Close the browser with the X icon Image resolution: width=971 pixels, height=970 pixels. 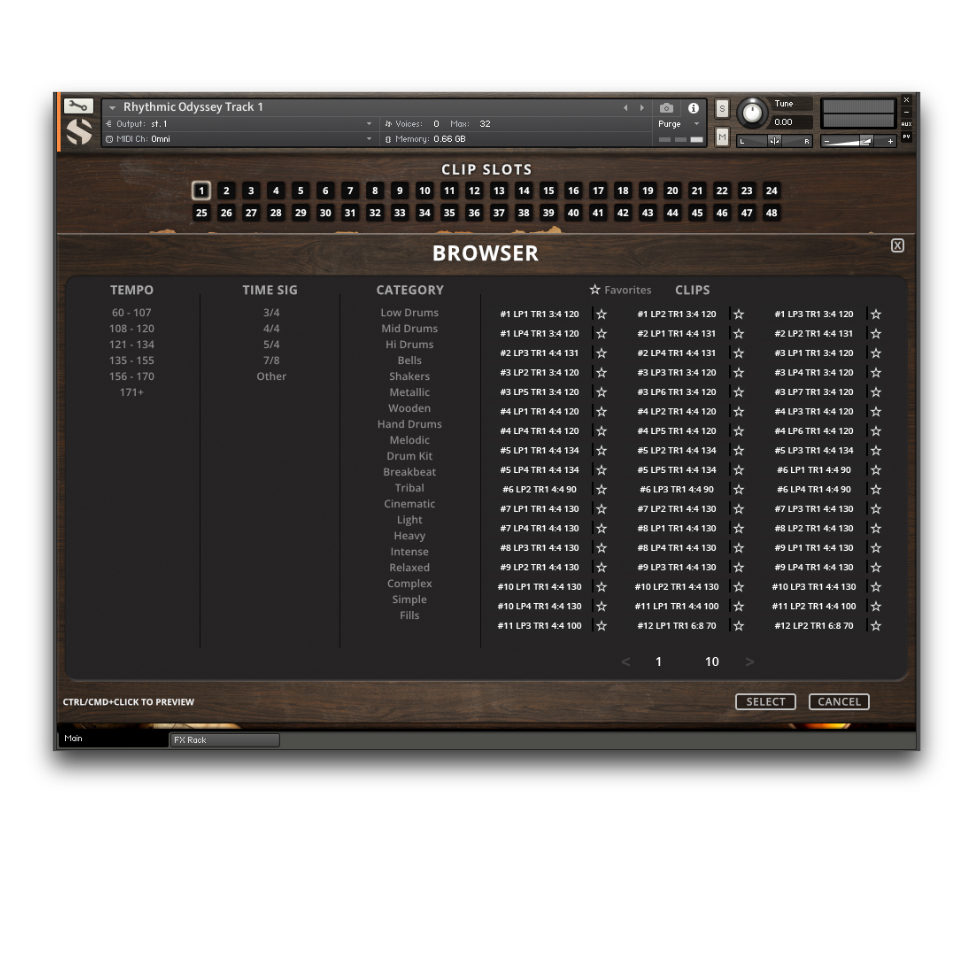897,246
